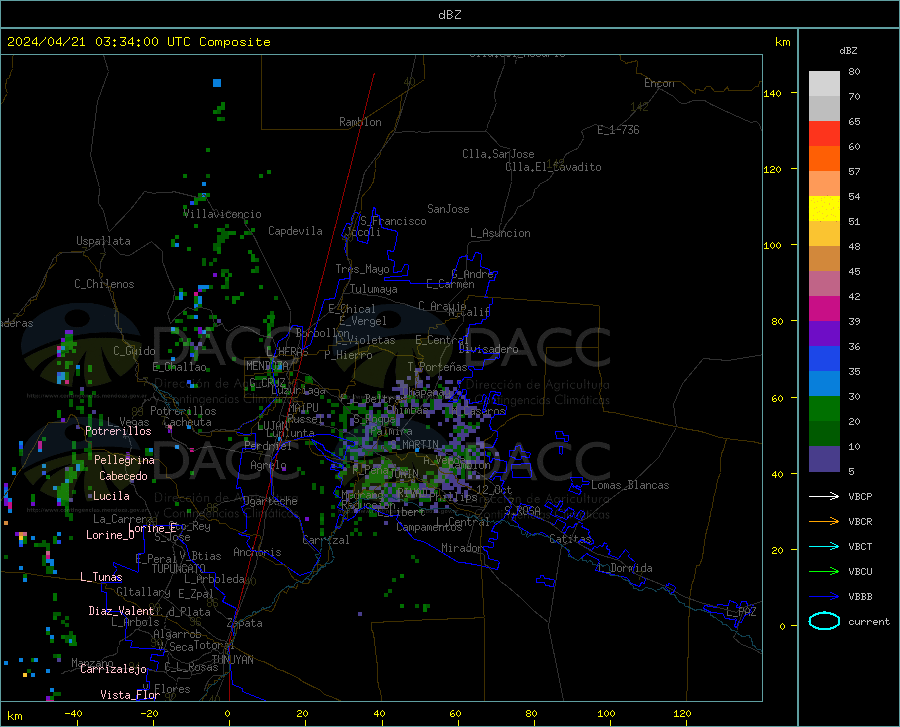This screenshot has width=900, height=727.
Task: Click the Lomas_Blancas place label
Action: pyautogui.click(x=630, y=485)
